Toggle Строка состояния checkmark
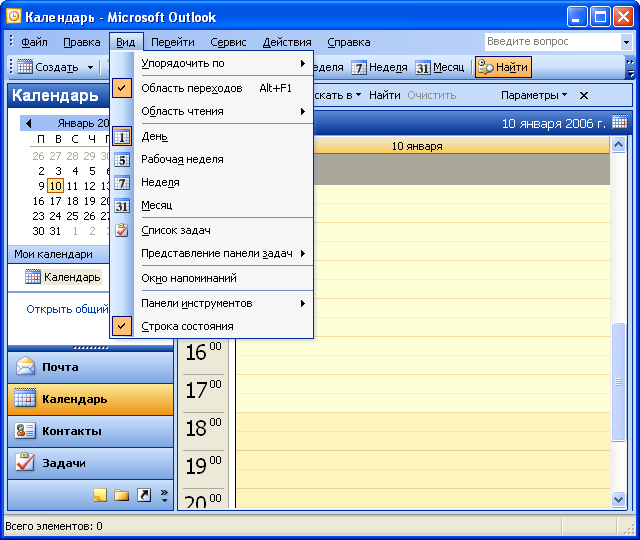The image size is (640, 540). [122, 326]
